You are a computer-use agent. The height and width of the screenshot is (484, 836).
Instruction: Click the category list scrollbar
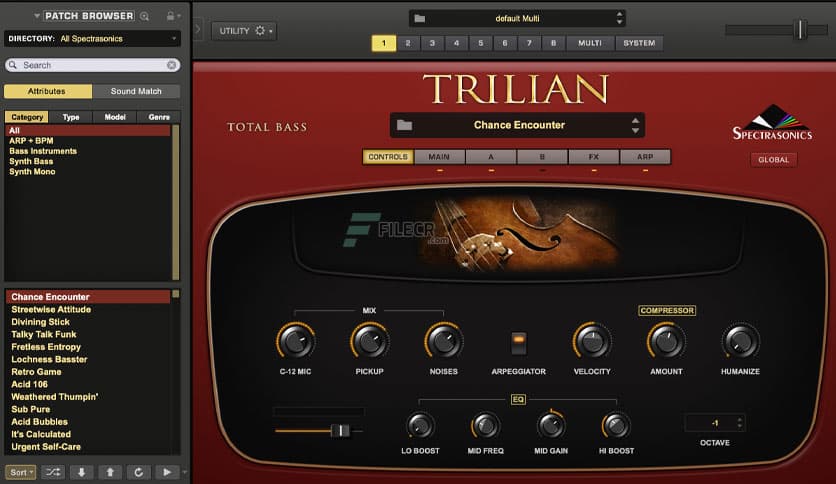click(176, 203)
